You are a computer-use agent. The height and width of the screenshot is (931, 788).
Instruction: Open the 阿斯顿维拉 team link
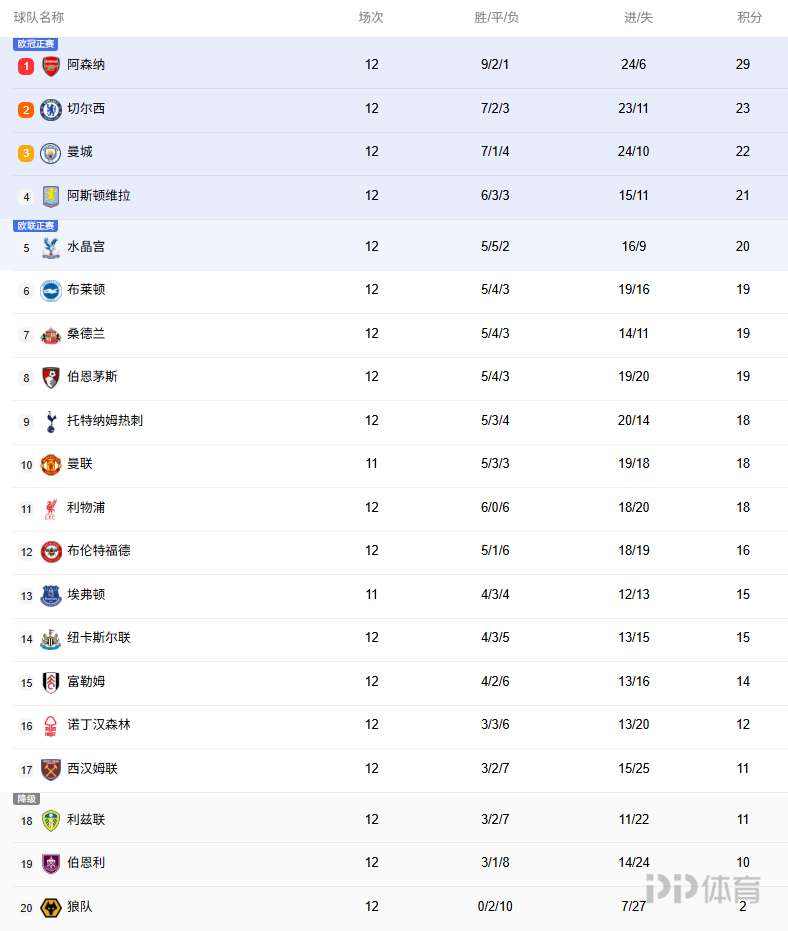point(98,196)
